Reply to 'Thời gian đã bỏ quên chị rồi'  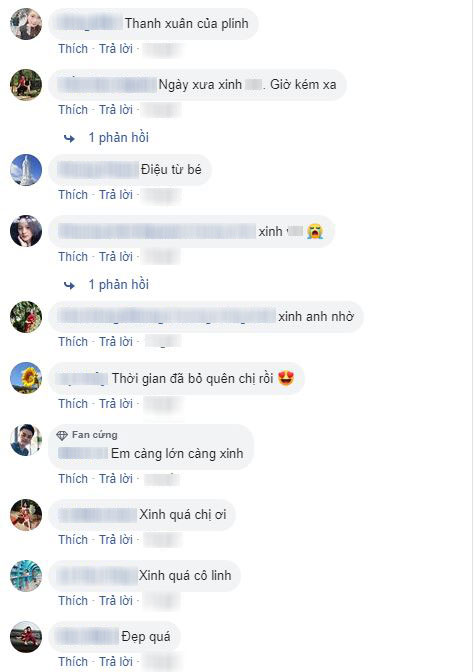coord(116,404)
